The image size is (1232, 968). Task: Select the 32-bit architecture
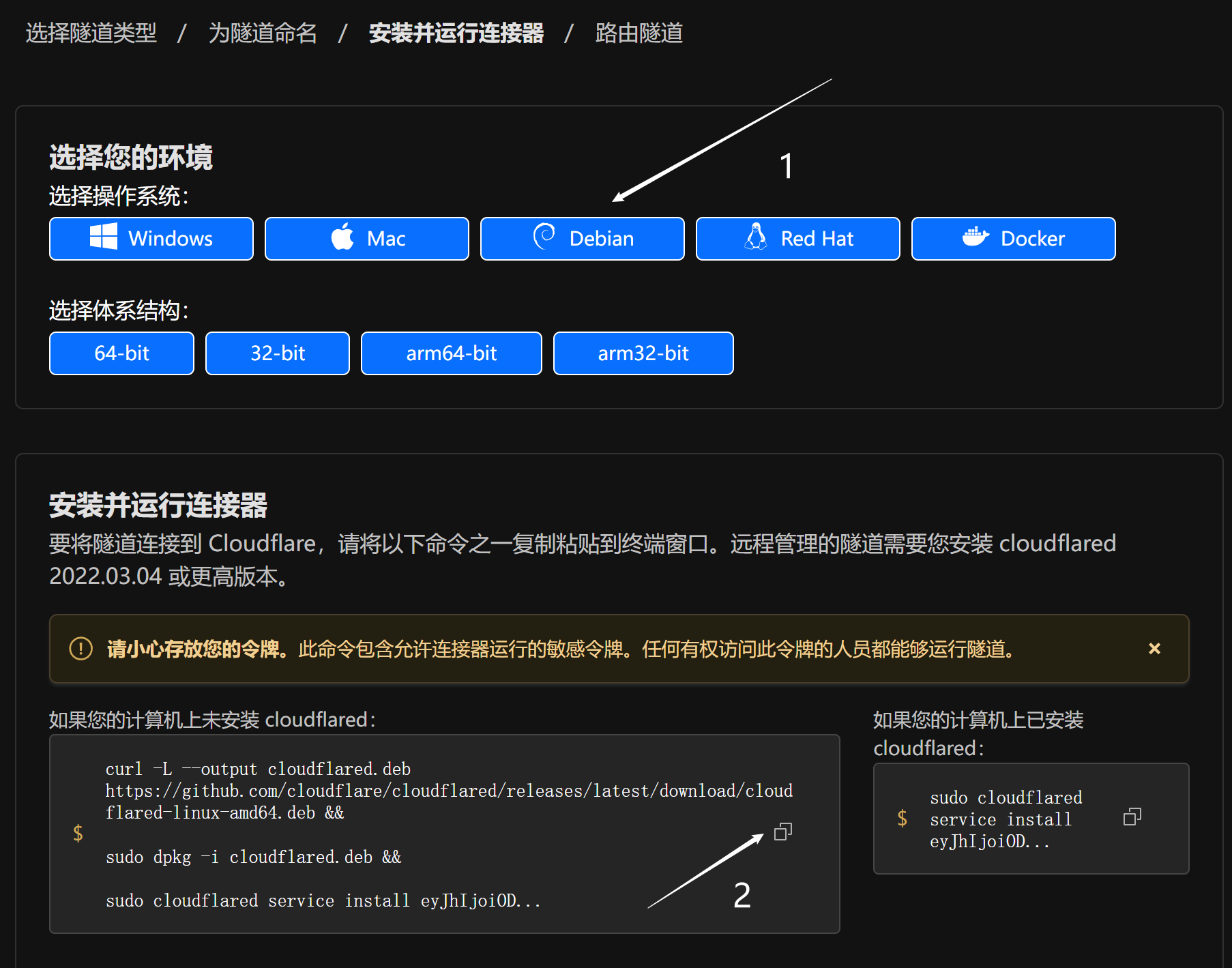coord(278,353)
